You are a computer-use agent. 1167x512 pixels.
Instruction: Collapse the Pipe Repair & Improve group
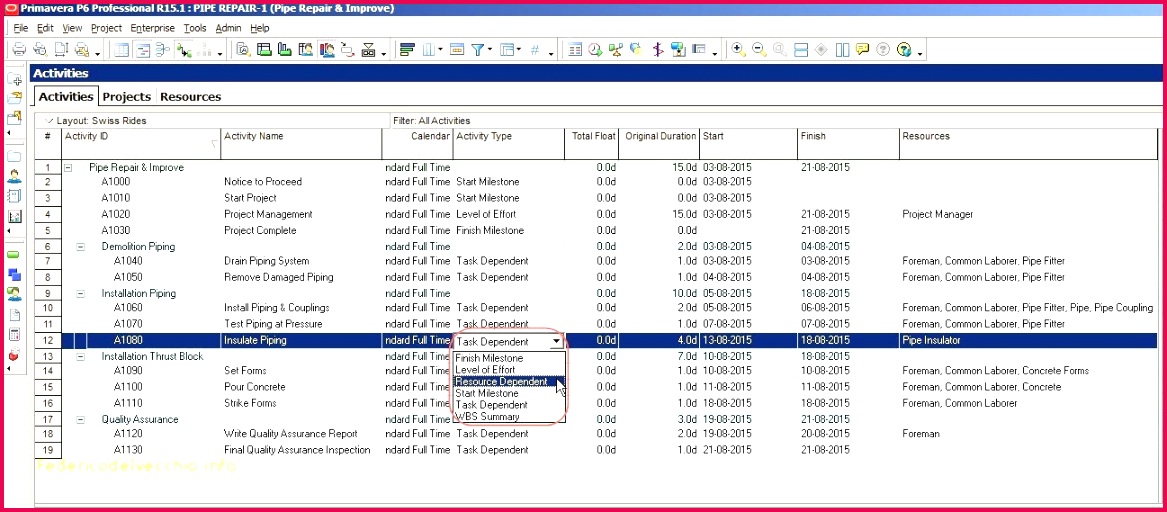[x=69, y=167]
